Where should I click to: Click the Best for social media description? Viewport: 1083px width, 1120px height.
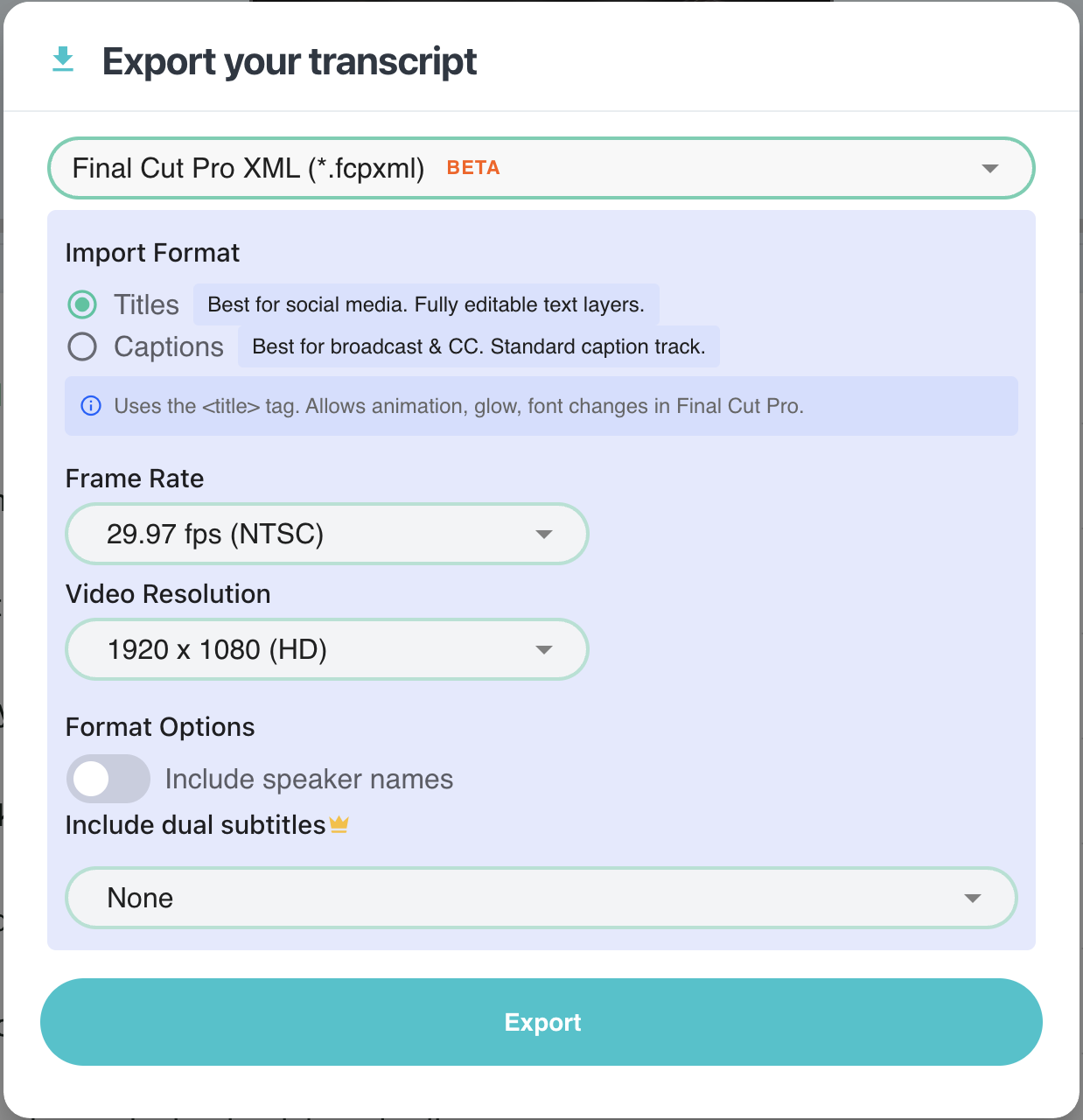[x=426, y=304]
